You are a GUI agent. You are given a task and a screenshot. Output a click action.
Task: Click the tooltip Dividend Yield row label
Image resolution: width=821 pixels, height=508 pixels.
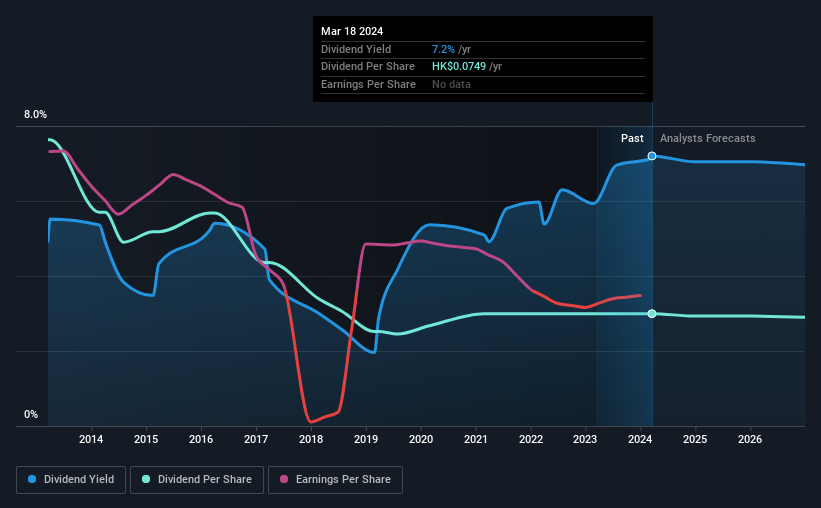tap(356, 49)
